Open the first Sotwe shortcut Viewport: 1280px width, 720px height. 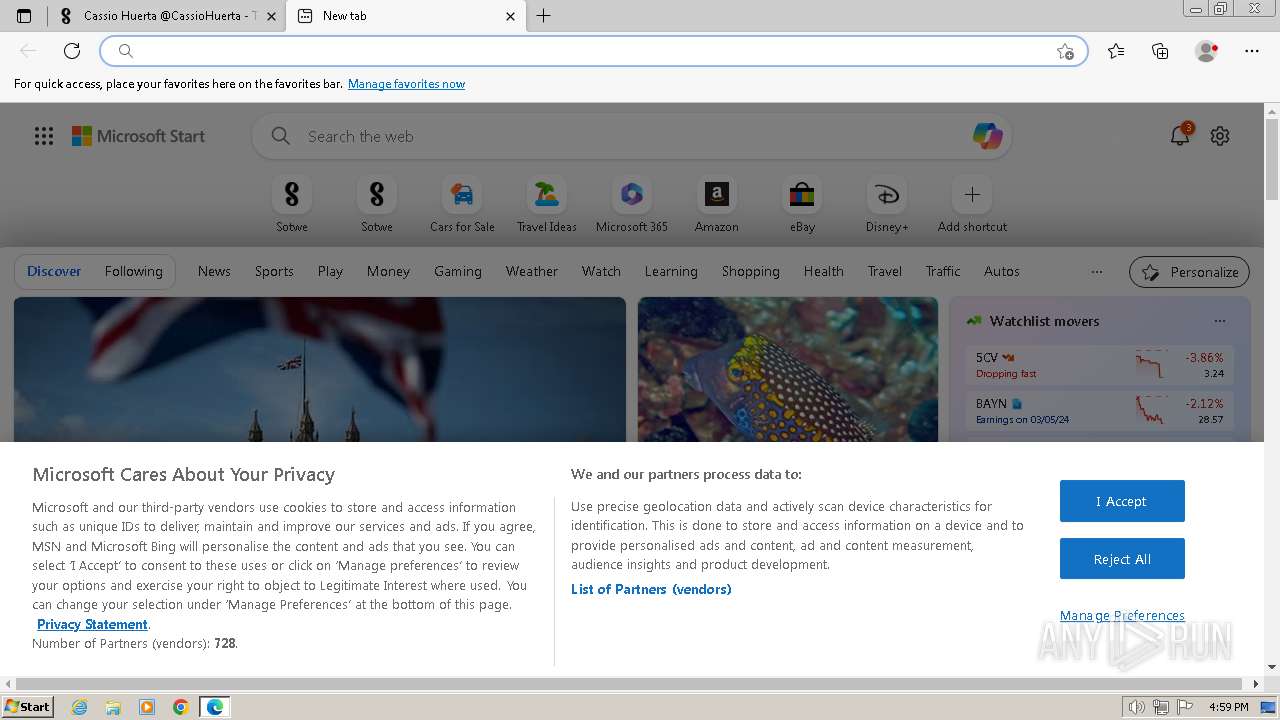[292, 204]
